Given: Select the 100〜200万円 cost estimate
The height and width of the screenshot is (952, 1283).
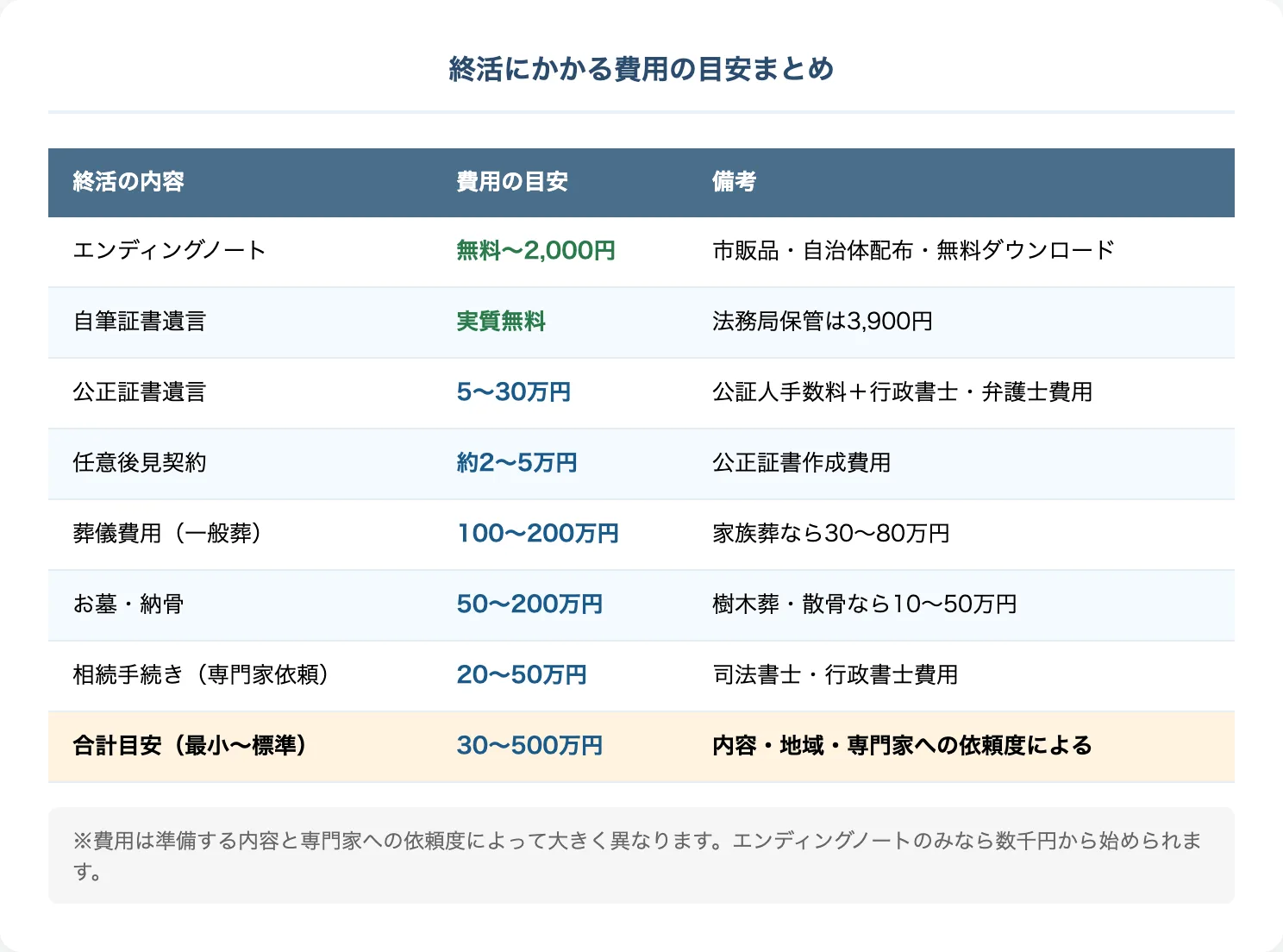Looking at the screenshot, I should coord(537,534).
